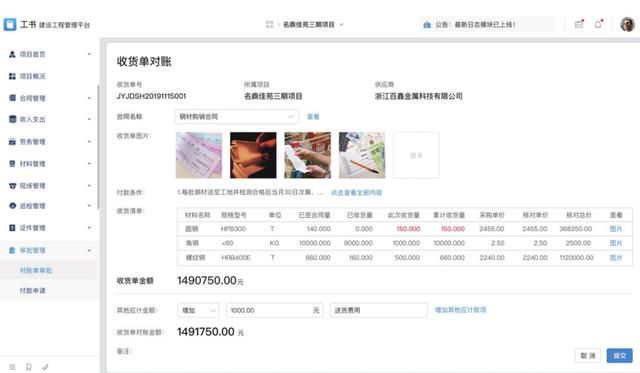This screenshot has width=640, height=373.
Task: Expand the 材料管理 chevron
Action: [x=89, y=164]
